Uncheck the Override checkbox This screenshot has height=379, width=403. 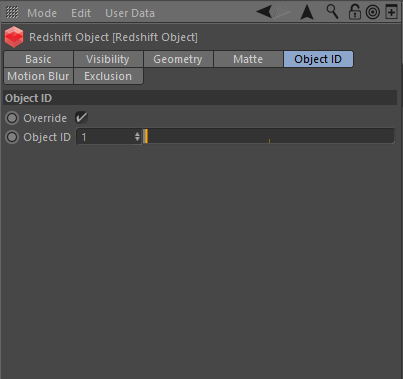pos(81,117)
